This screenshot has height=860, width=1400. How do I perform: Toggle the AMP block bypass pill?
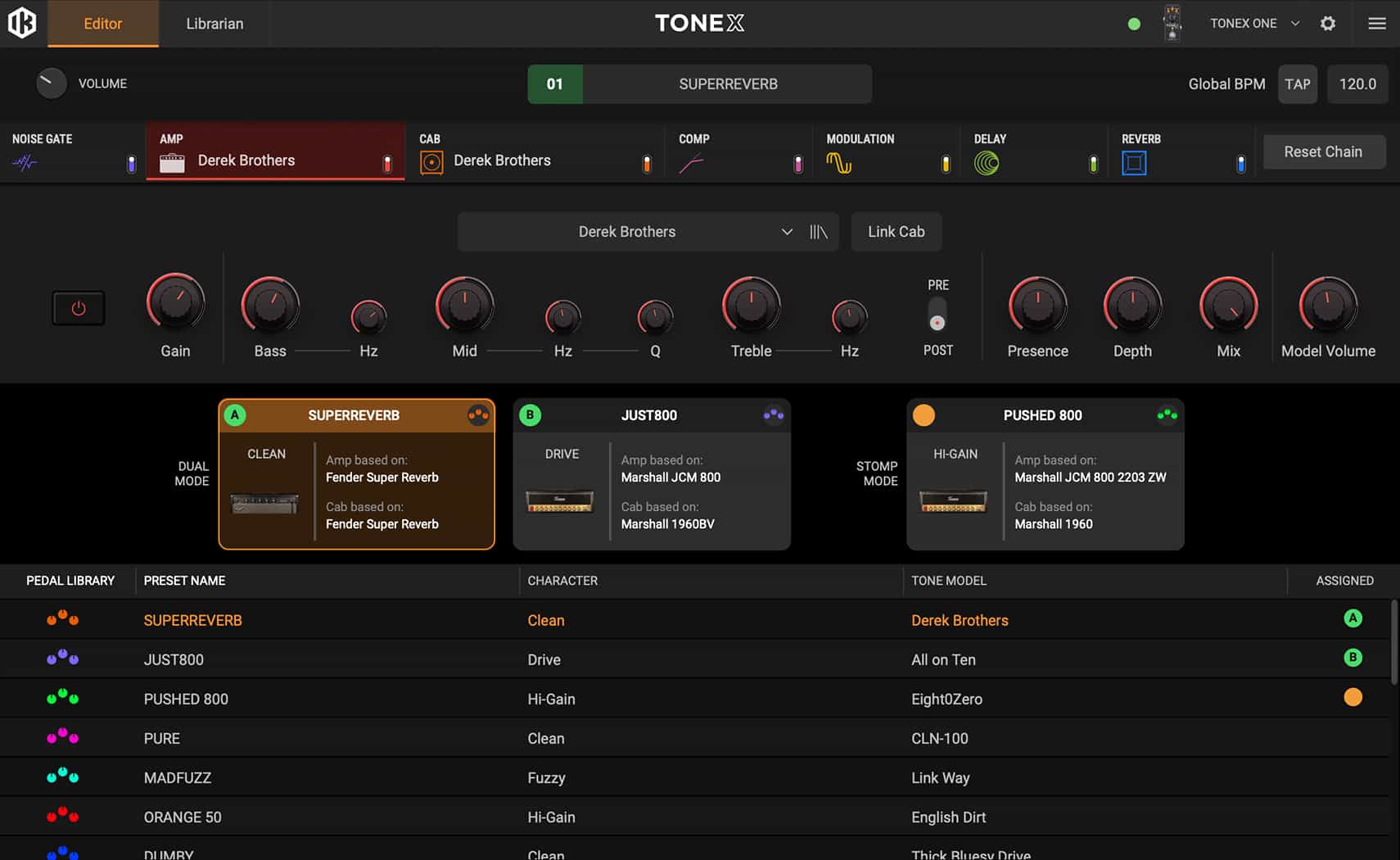(x=387, y=163)
